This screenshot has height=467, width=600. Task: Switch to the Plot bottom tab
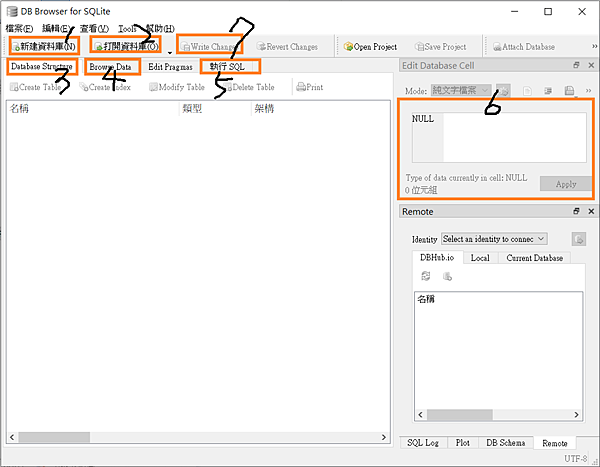(x=463, y=443)
